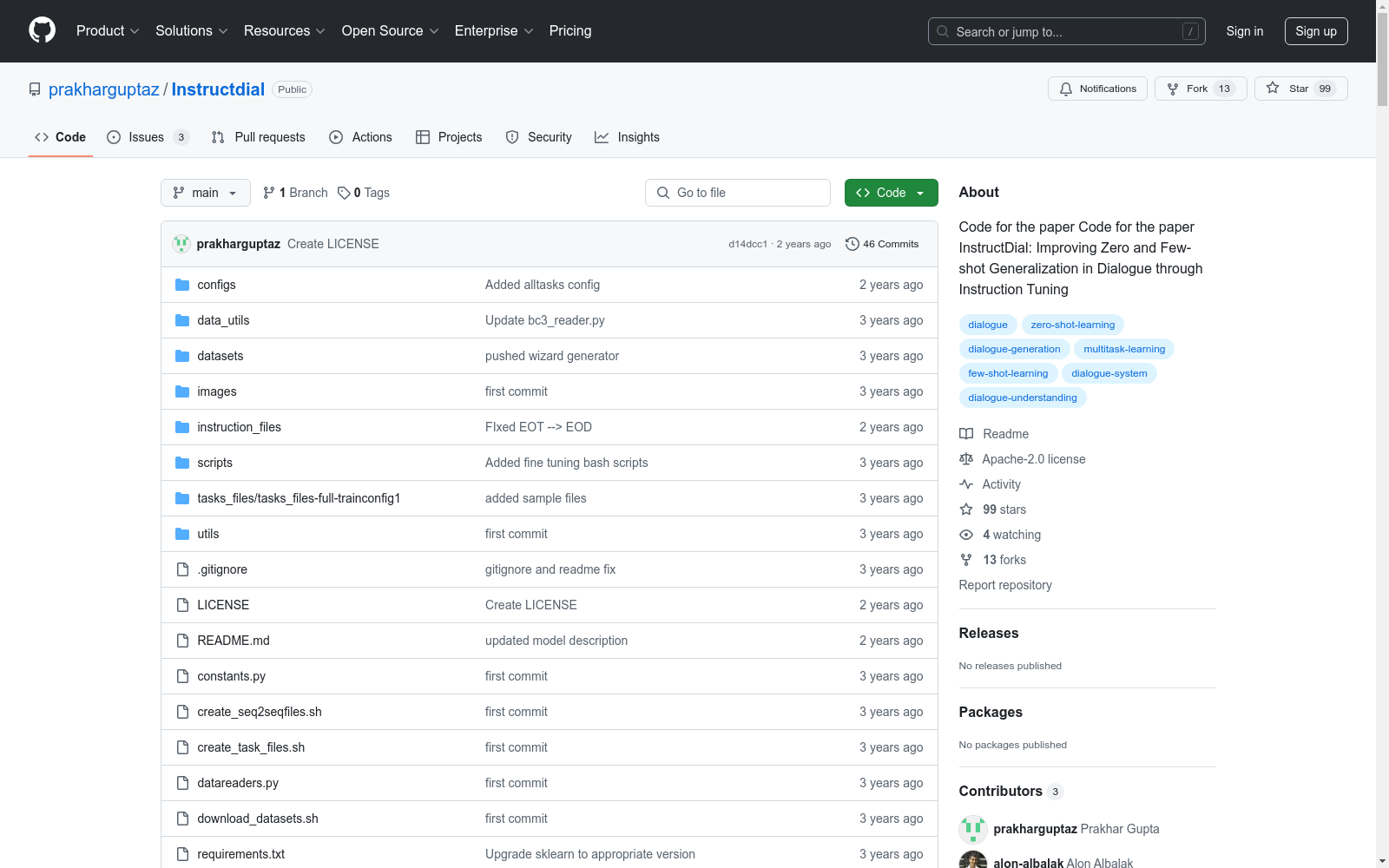The height and width of the screenshot is (868, 1389).
Task: Open the Actions tab
Action: 361,137
